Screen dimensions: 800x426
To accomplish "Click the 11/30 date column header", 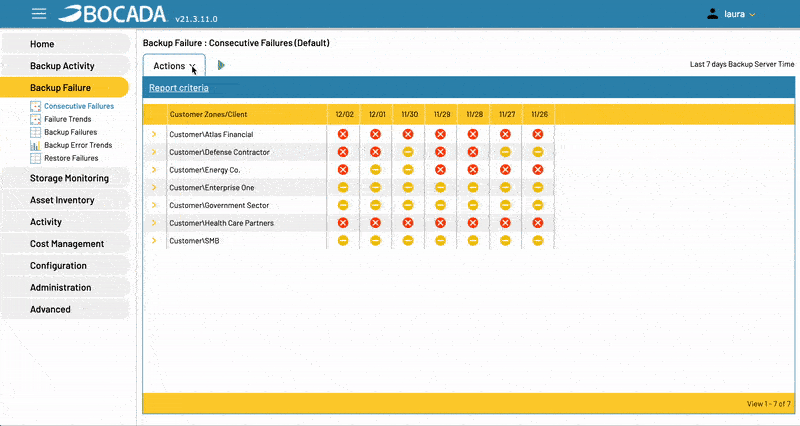I will point(409,114).
